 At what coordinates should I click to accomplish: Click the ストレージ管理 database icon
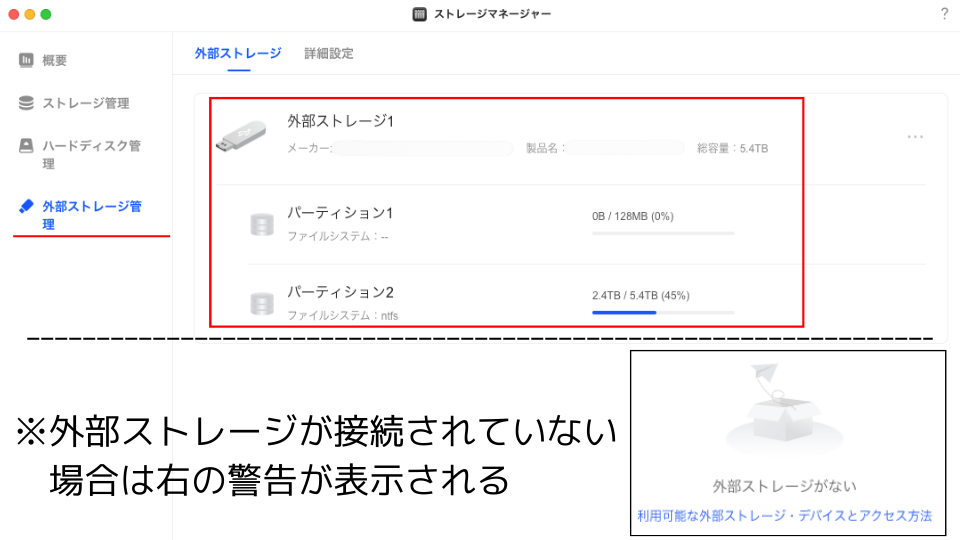(x=26, y=103)
